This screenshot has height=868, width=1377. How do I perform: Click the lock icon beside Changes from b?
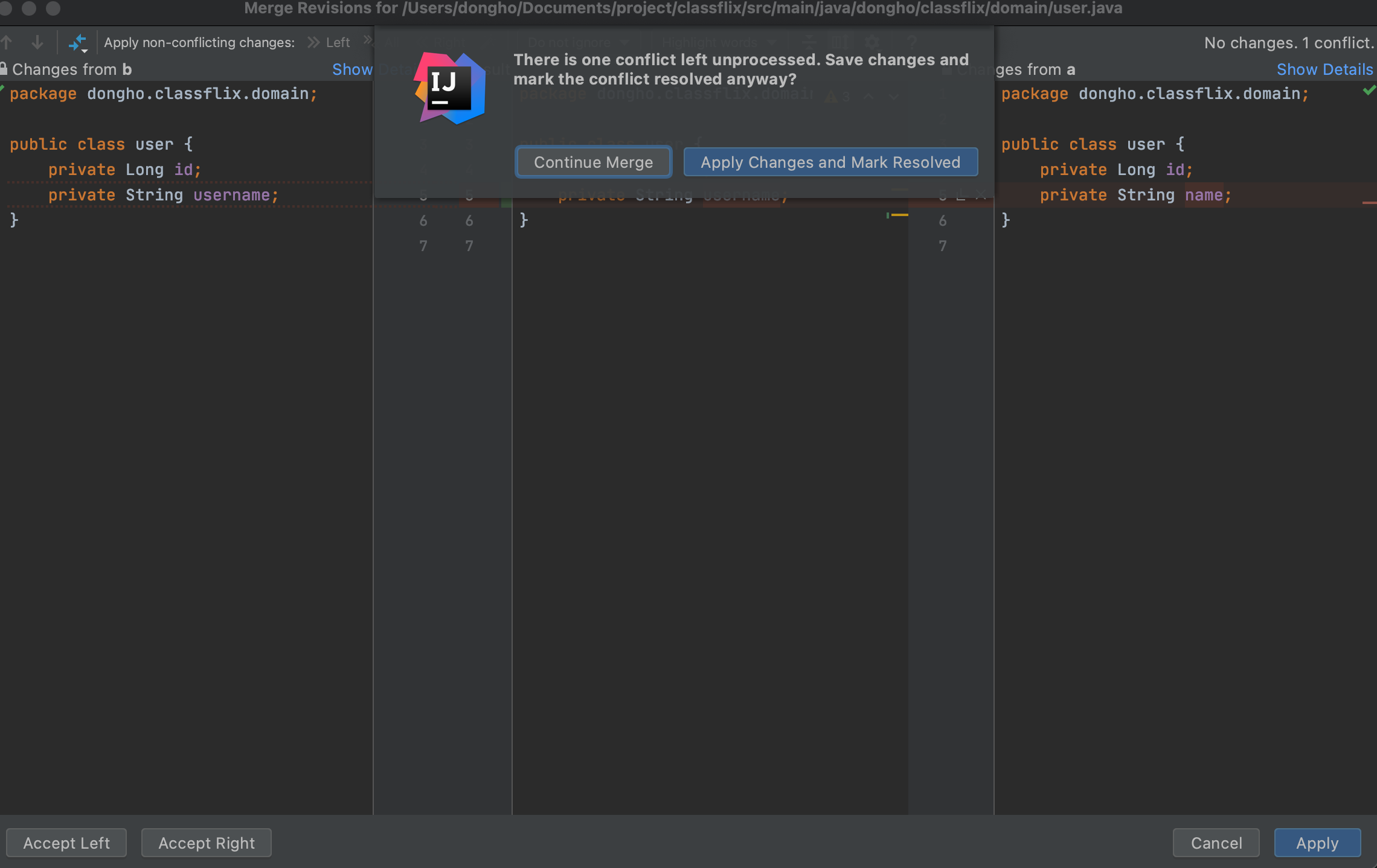click(4, 68)
